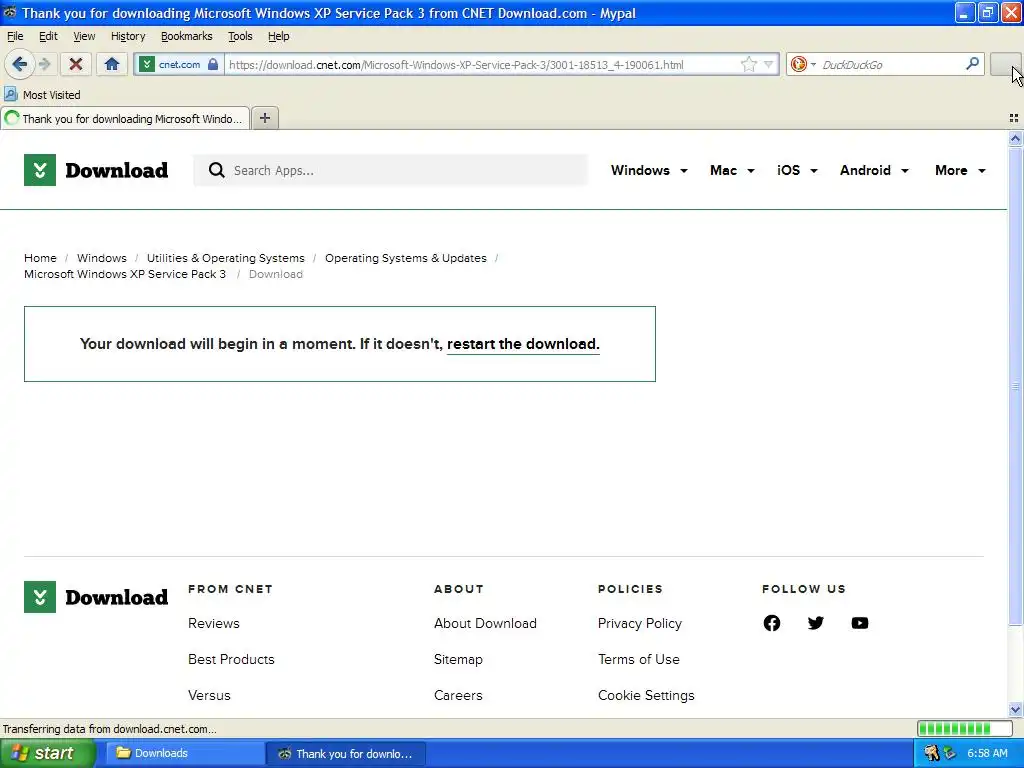Click the Most Visited bookmarks label
The width and height of the screenshot is (1024, 768).
[52, 95]
